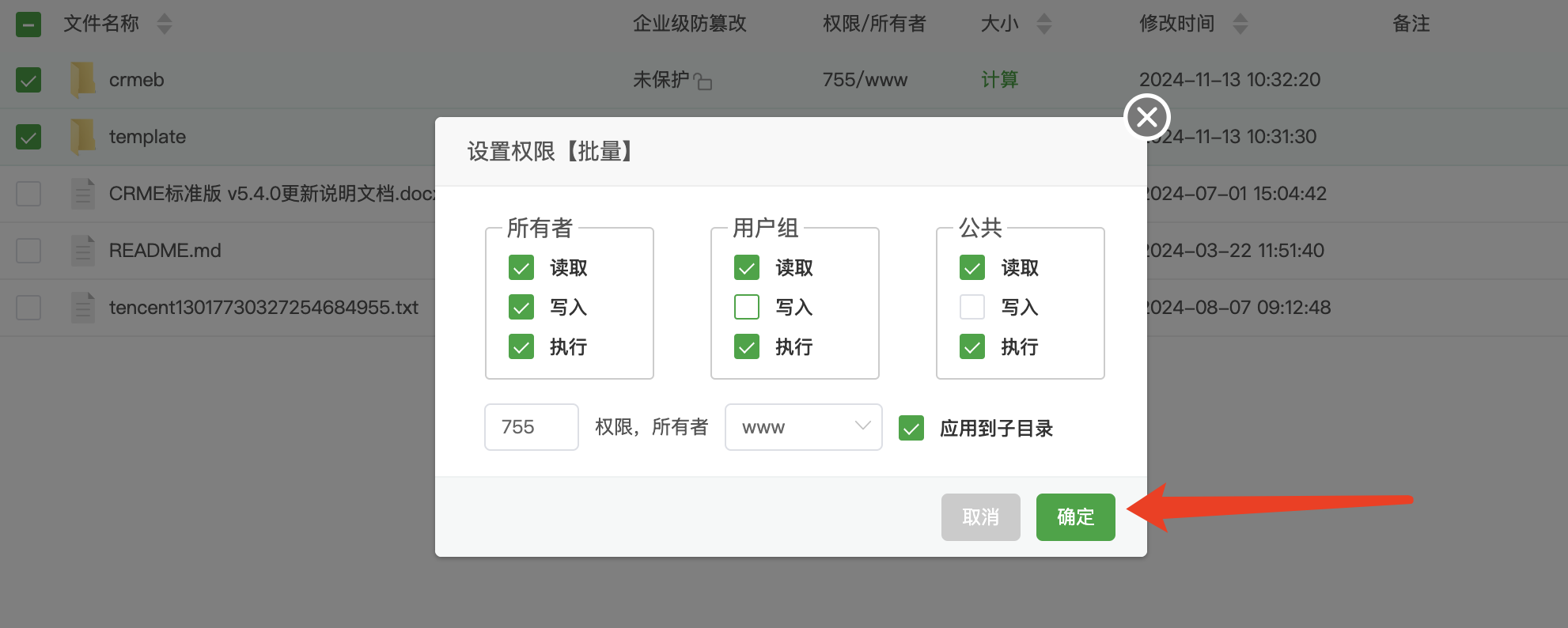Enable public 写入 write permission

coord(972,307)
